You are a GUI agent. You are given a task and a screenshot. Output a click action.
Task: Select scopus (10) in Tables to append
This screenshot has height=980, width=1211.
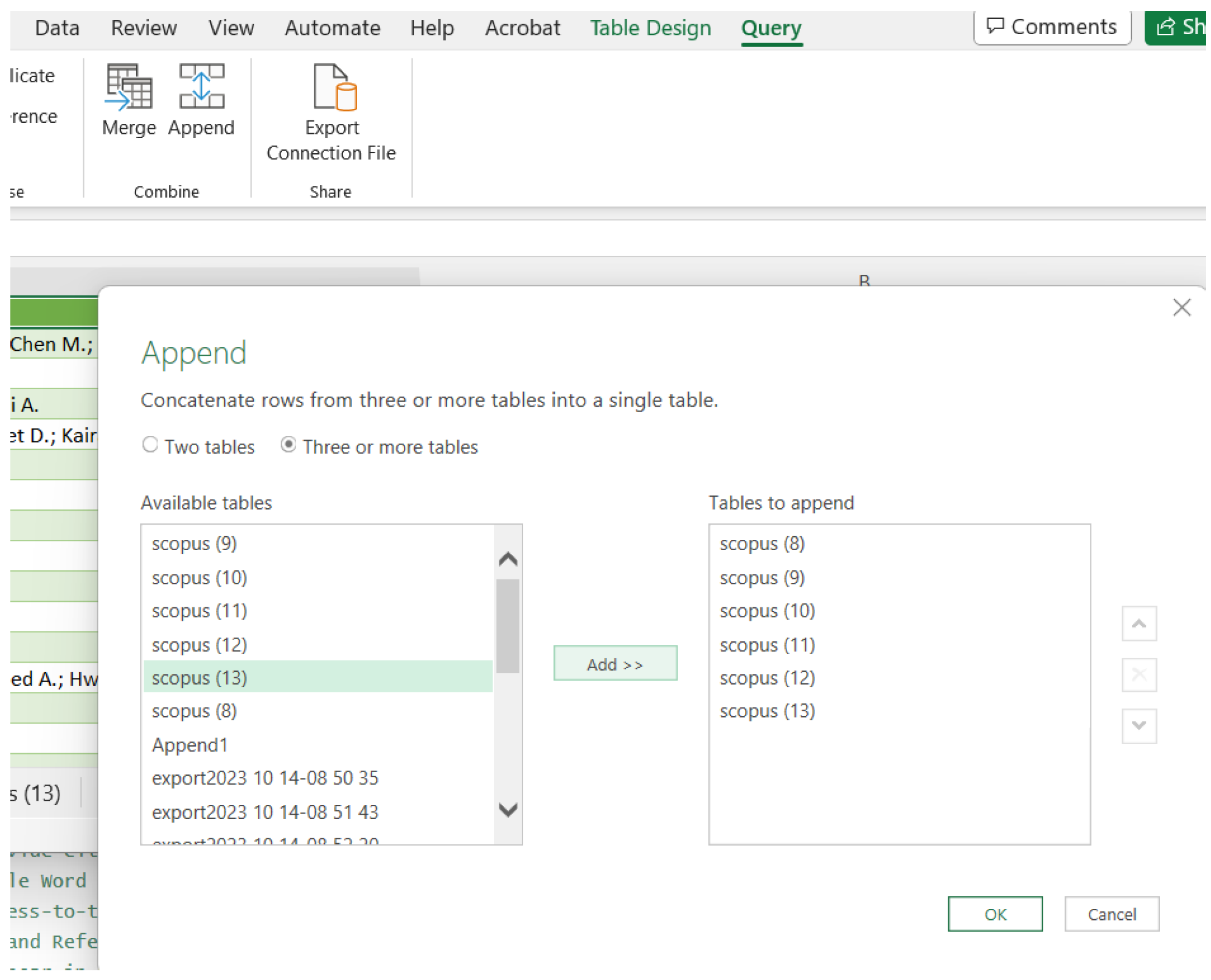[x=767, y=610]
